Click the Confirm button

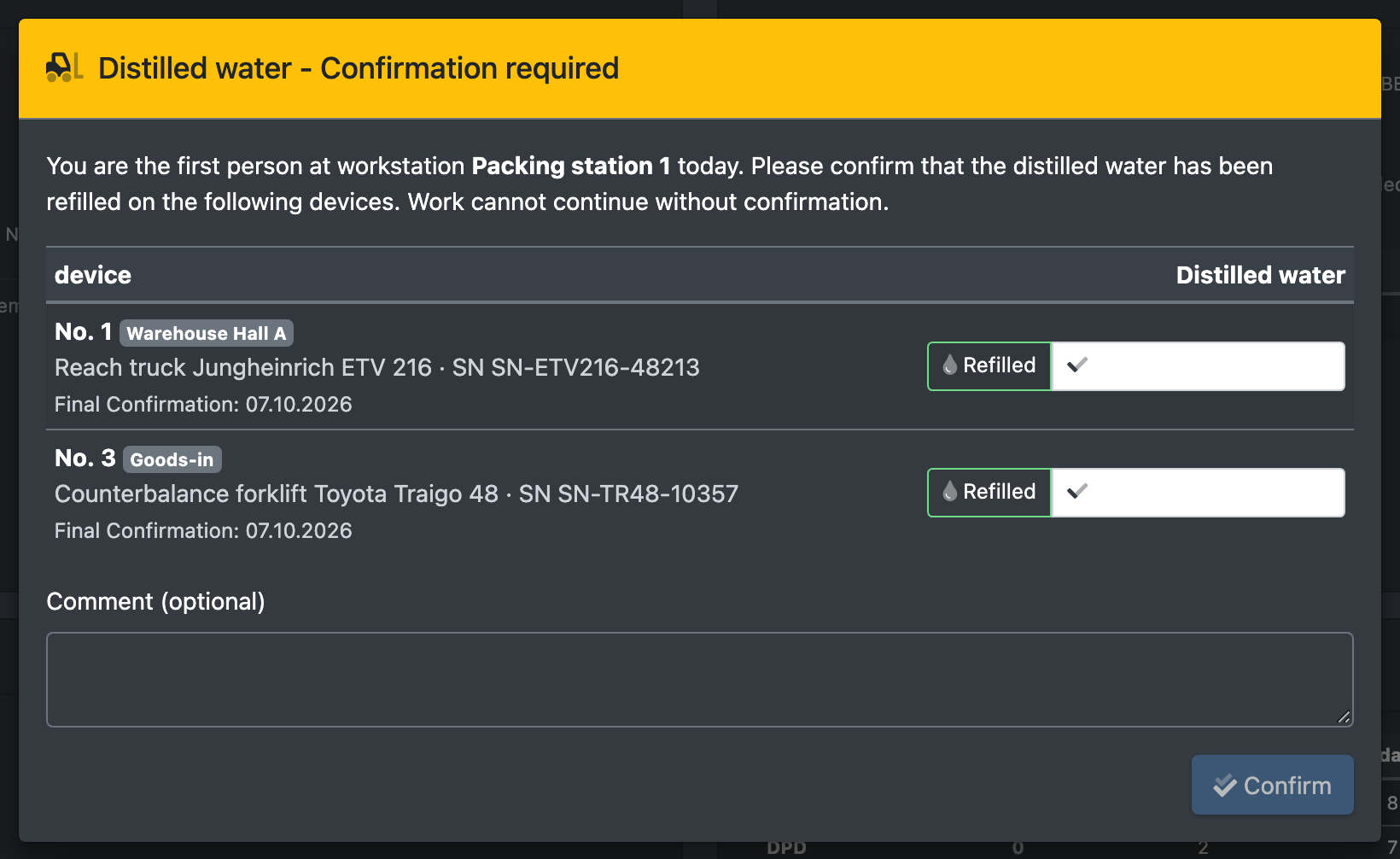pyautogui.click(x=1272, y=785)
